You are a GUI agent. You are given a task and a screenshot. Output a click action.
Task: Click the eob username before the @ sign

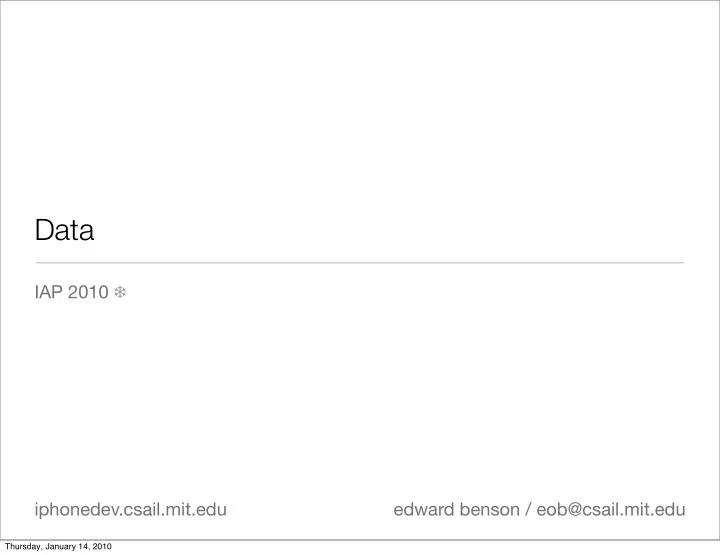pos(552,510)
